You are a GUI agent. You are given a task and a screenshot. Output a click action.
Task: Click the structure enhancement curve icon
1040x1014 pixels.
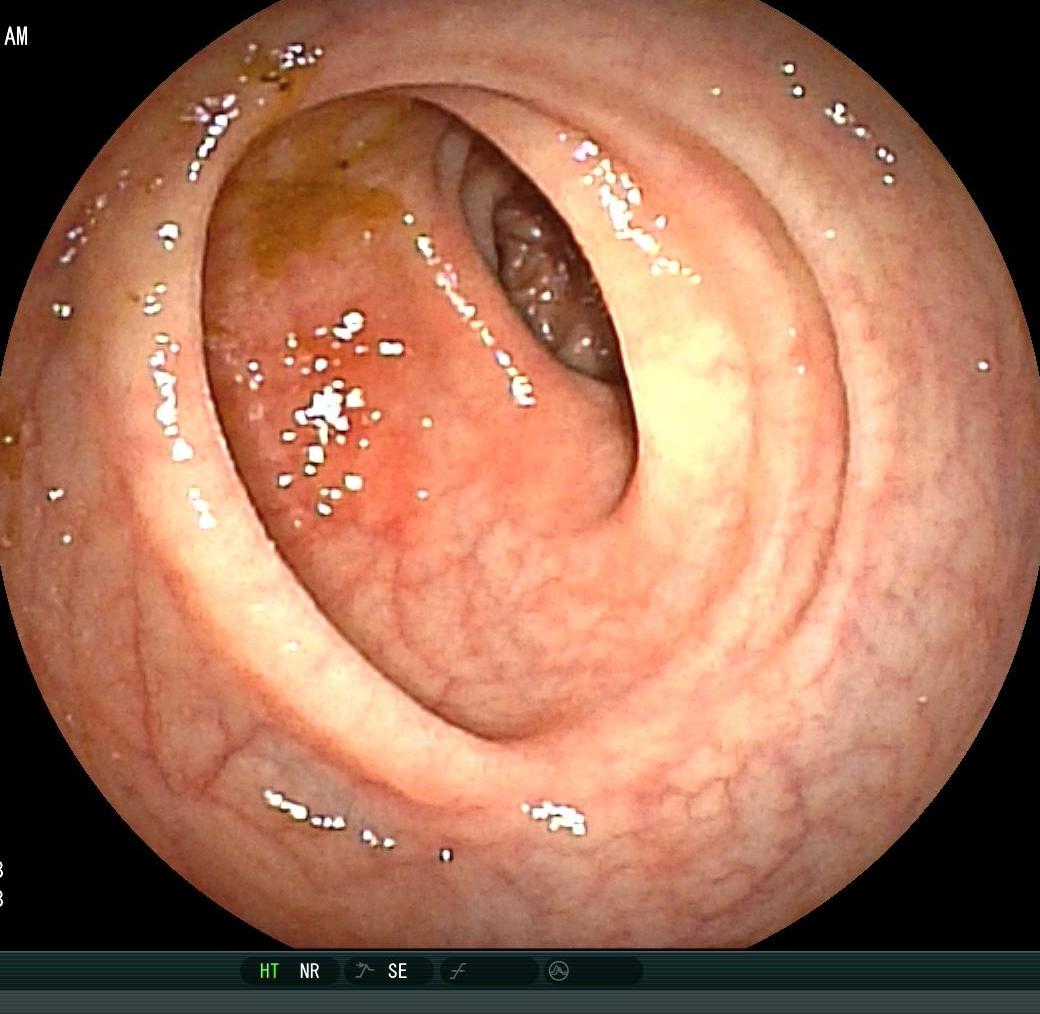coord(364,970)
